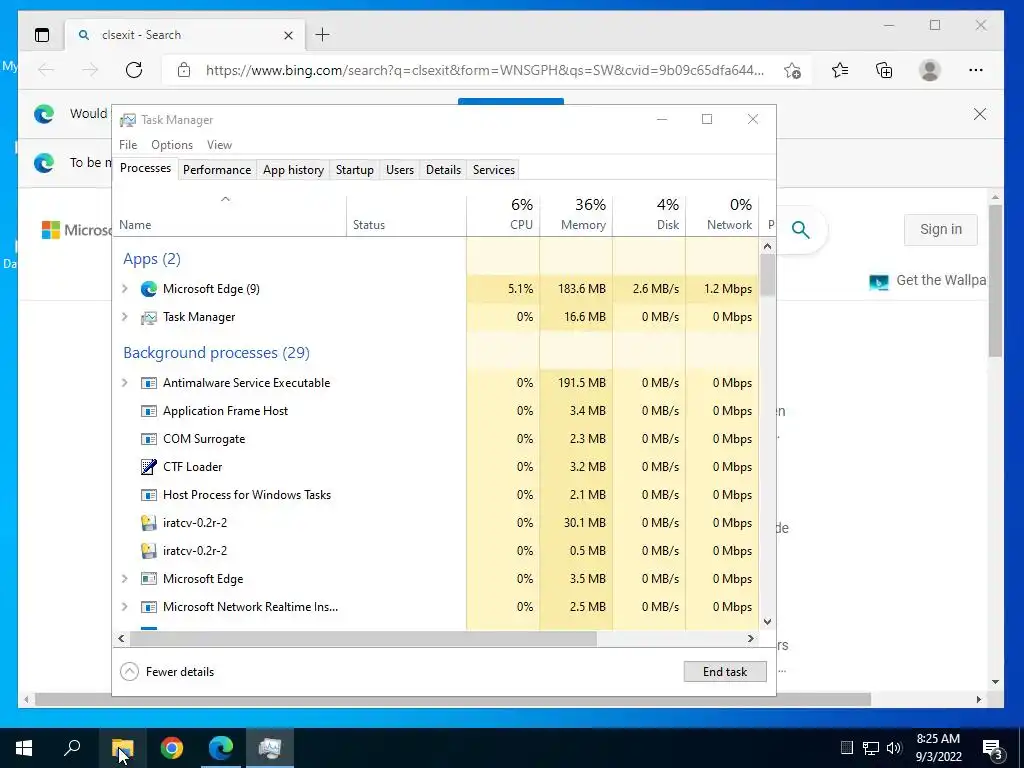Image resolution: width=1024 pixels, height=768 pixels.
Task: Open the View menu in Task Manager
Action: tap(219, 145)
